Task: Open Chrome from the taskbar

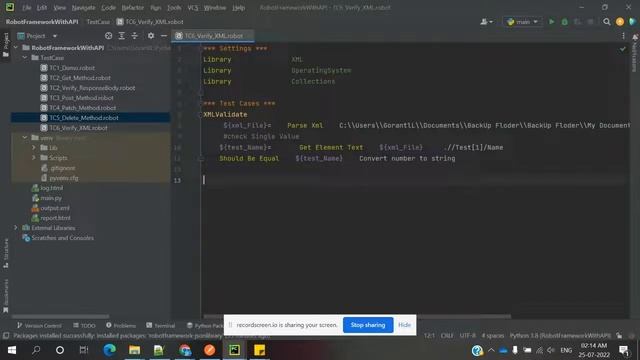Action: 184,350
